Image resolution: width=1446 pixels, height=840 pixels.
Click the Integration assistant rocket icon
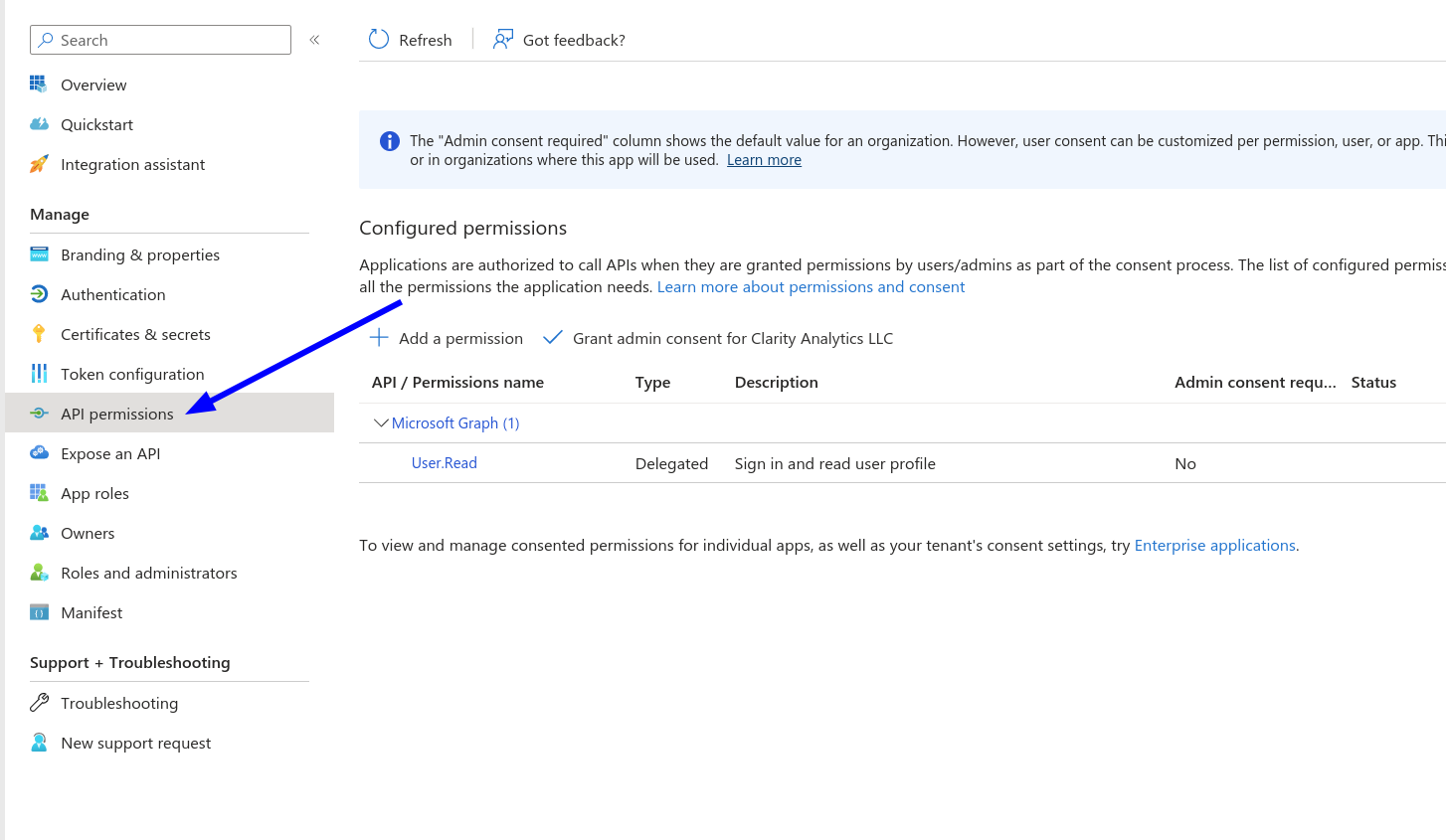click(x=39, y=164)
